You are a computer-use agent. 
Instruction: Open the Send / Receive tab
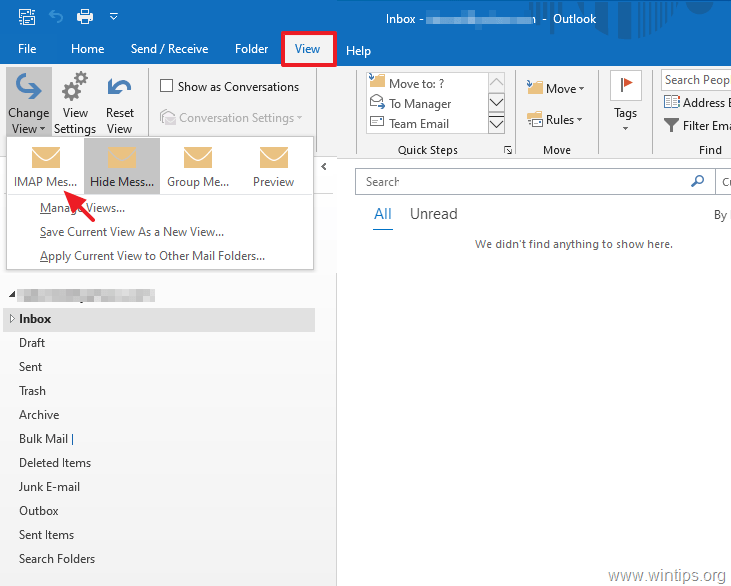pos(169,49)
